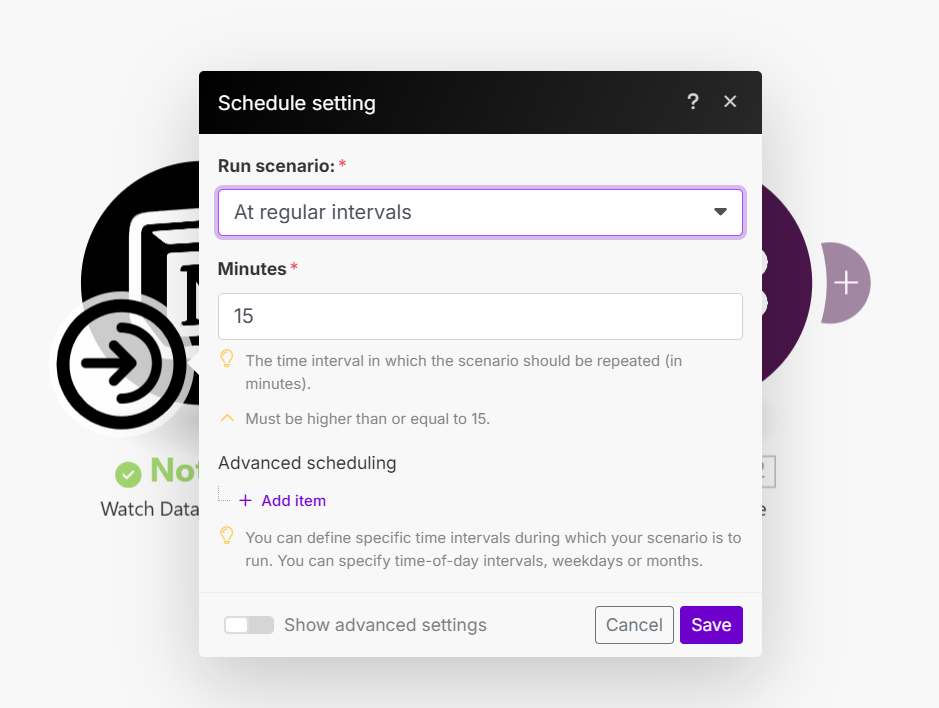Image resolution: width=939 pixels, height=708 pixels.
Task: Click the plus icon beside Add item
Action: [246, 501]
